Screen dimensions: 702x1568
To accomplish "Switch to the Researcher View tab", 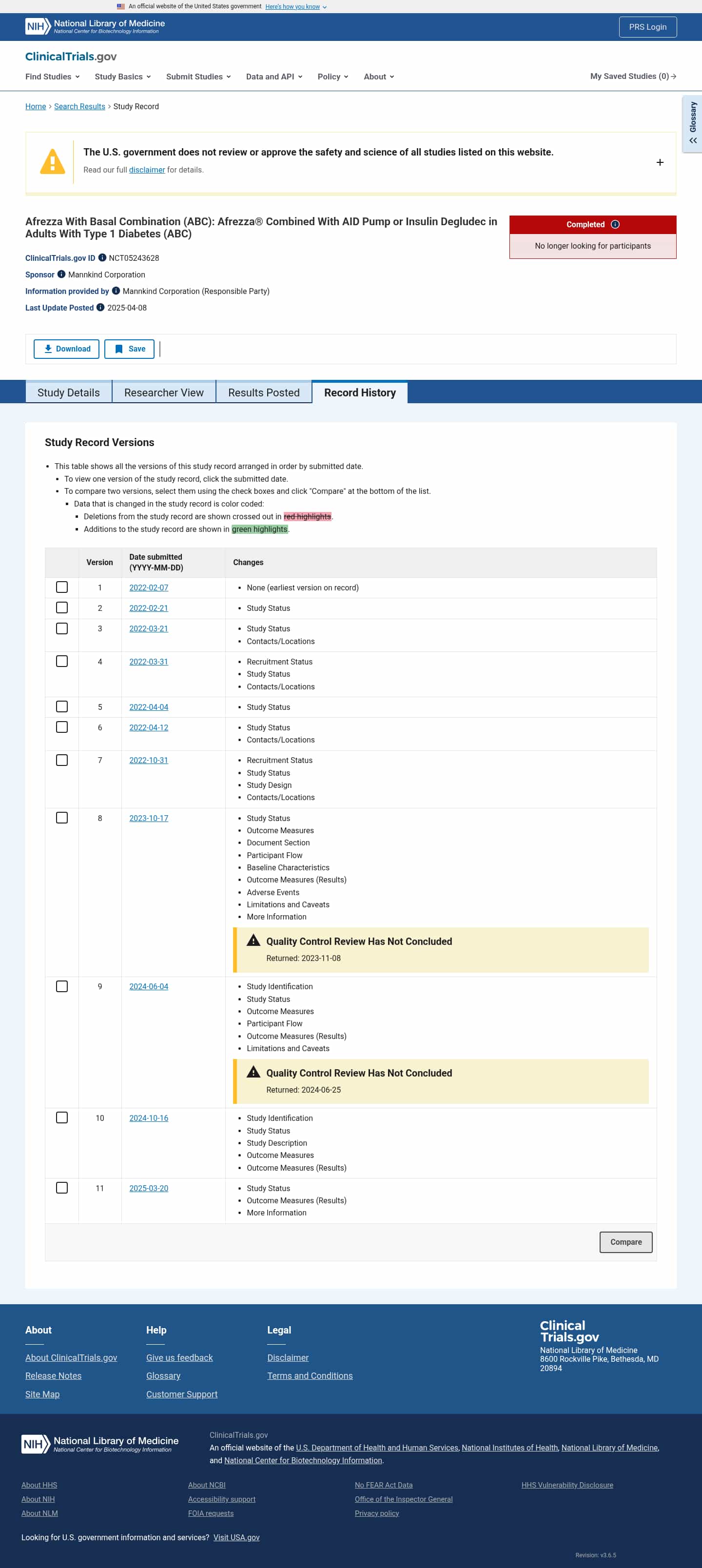I will (164, 392).
